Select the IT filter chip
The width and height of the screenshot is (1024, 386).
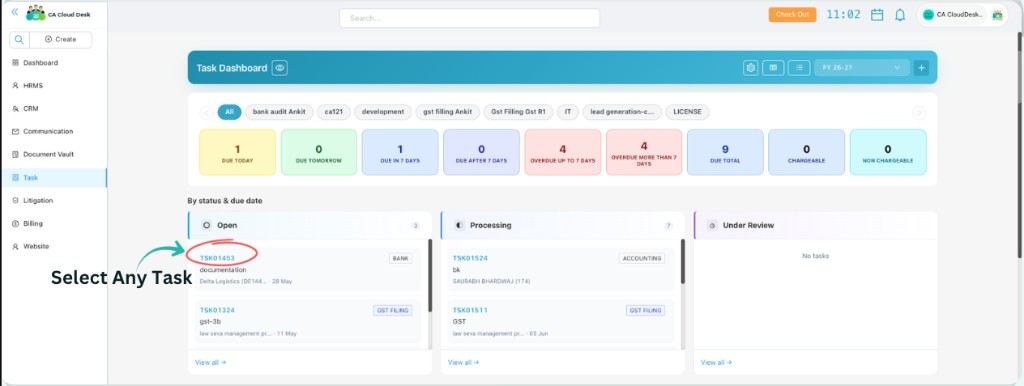[x=568, y=112]
